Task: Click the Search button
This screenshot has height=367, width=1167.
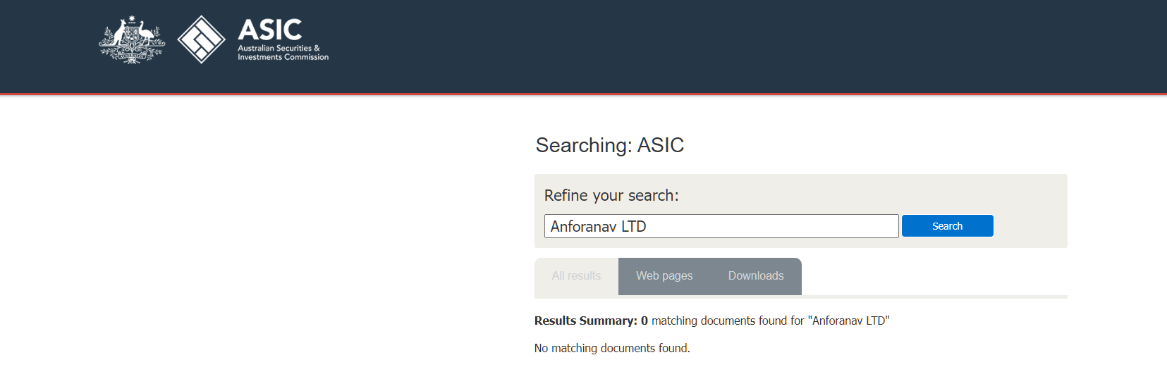Action: [x=947, y=226]
